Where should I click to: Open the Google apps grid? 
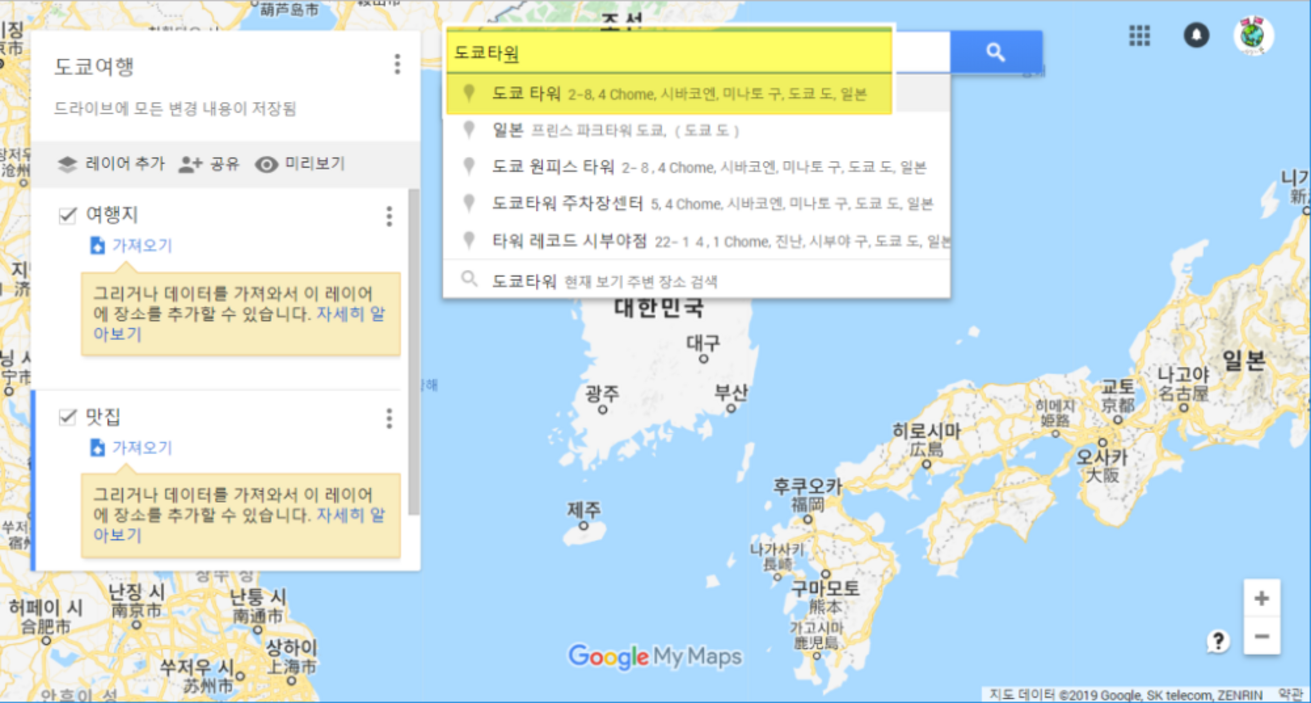[x=1140, y=36]
